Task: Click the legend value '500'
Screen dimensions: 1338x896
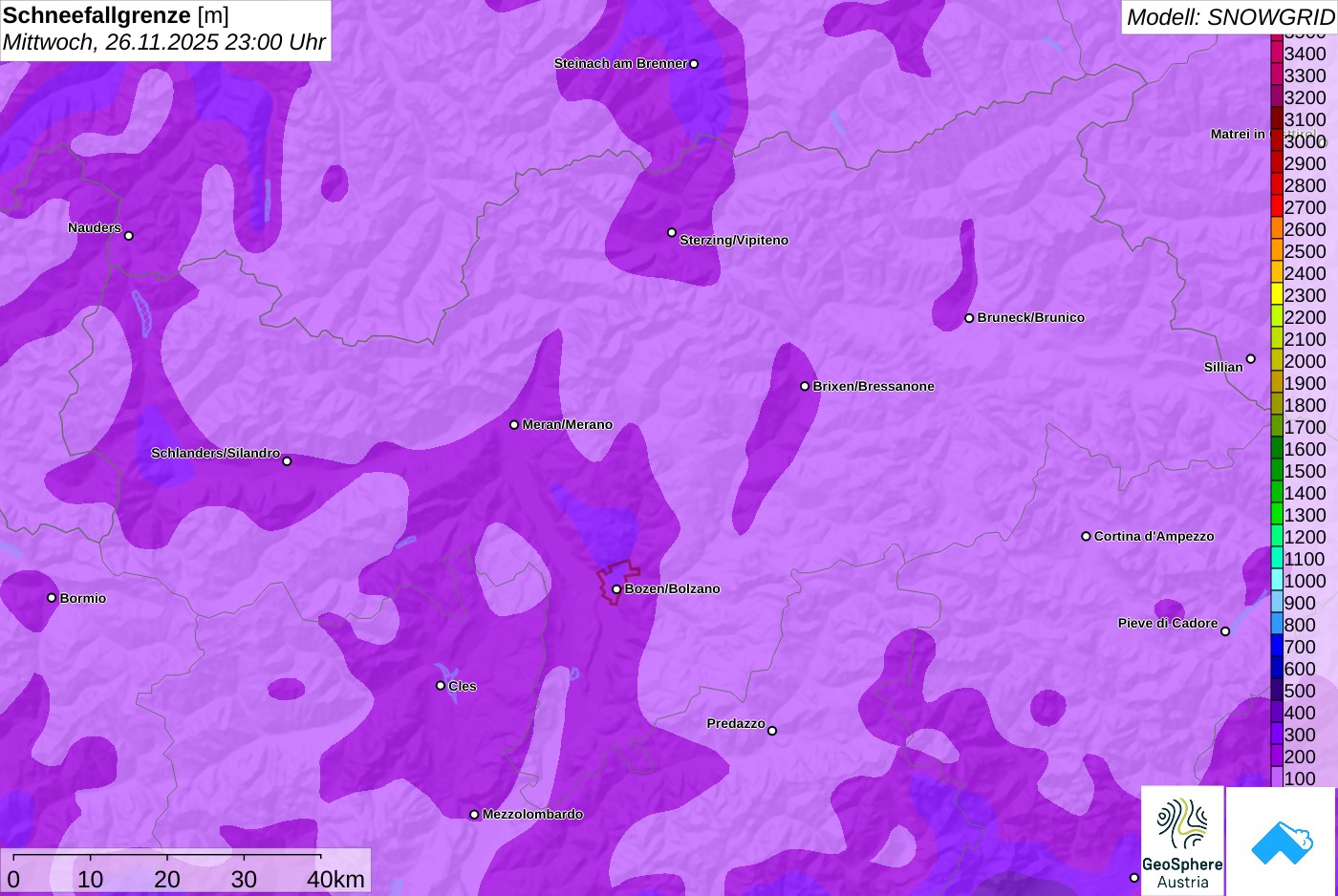Action: [x=1300, y=691]
